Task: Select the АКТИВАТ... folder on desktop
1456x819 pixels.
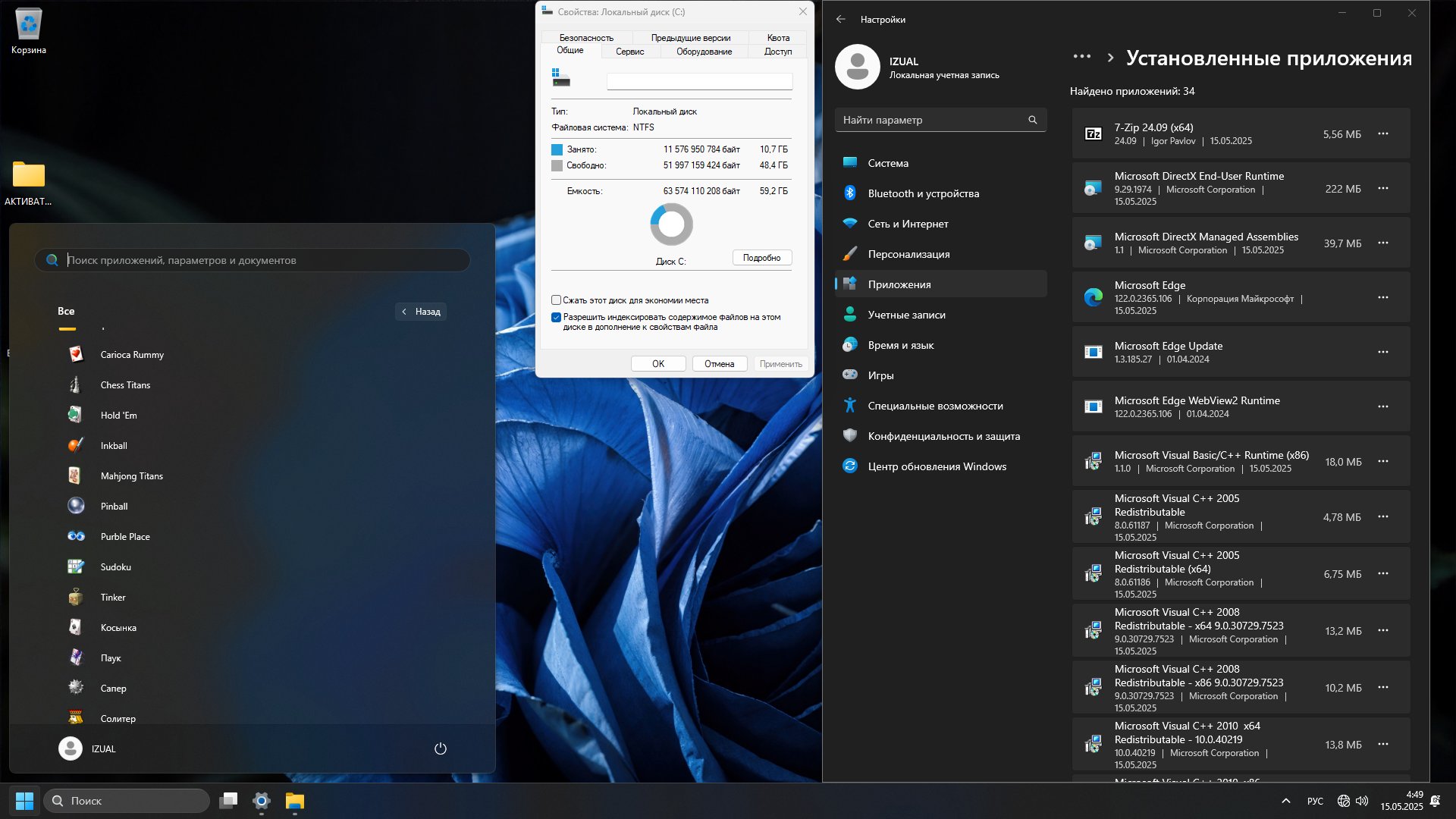Action: [28, 184]
